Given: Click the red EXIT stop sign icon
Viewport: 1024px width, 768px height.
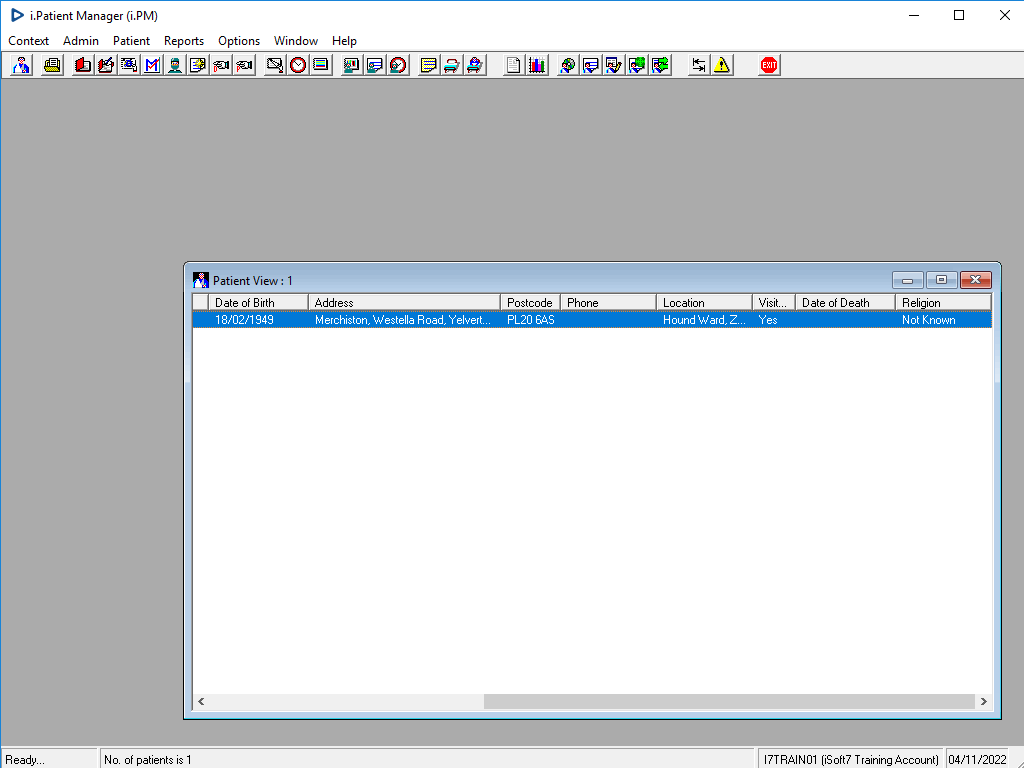Looking at the screenshot, I should pyautogui.click(x=769, y=65).
